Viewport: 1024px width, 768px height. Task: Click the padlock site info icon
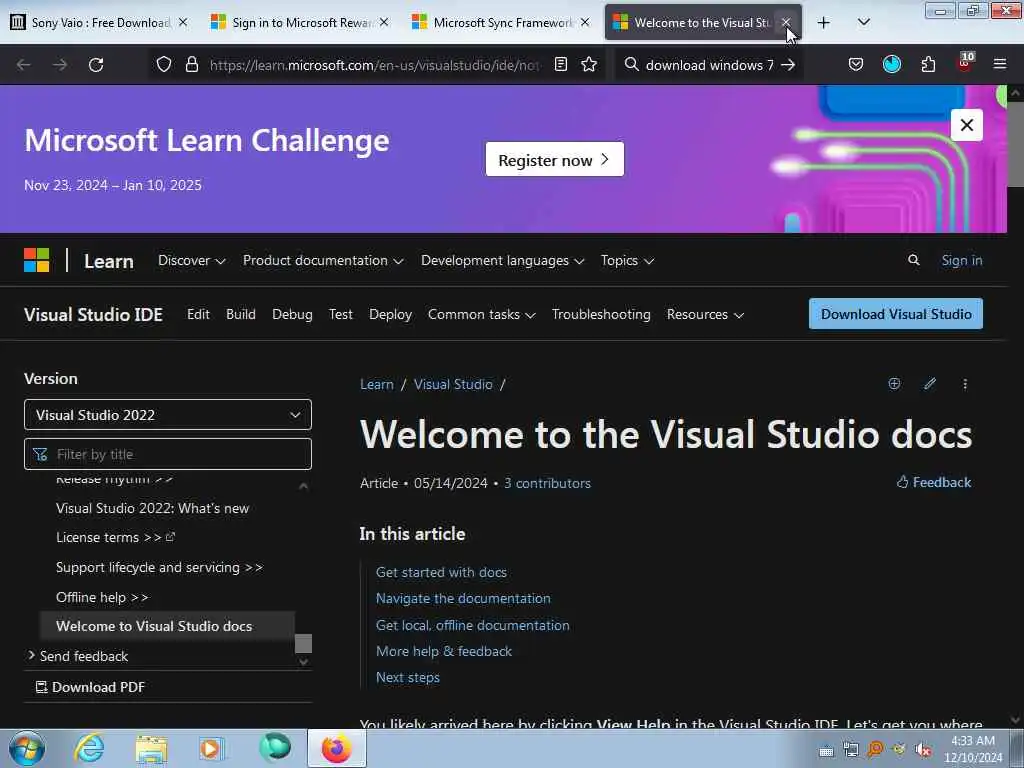click(x=191, y=64)
